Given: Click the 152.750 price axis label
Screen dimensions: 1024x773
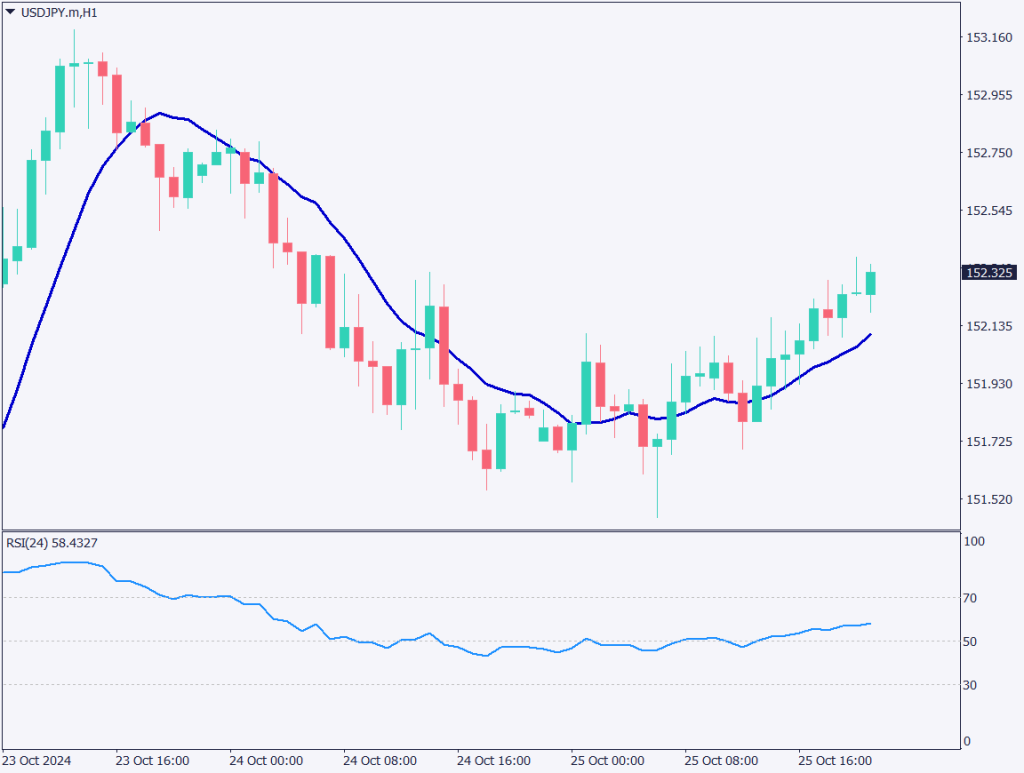Looking at the screenshot, I should pyautogui.click(x=987, y=153).
